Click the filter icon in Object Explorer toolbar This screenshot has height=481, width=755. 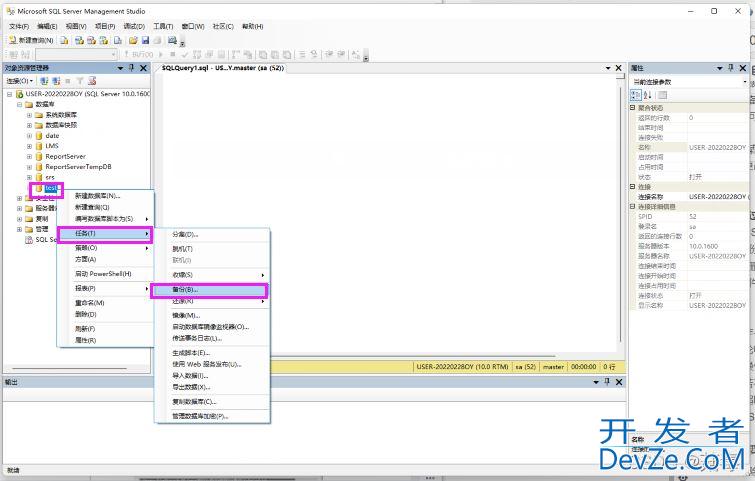[x=81, y=80]
